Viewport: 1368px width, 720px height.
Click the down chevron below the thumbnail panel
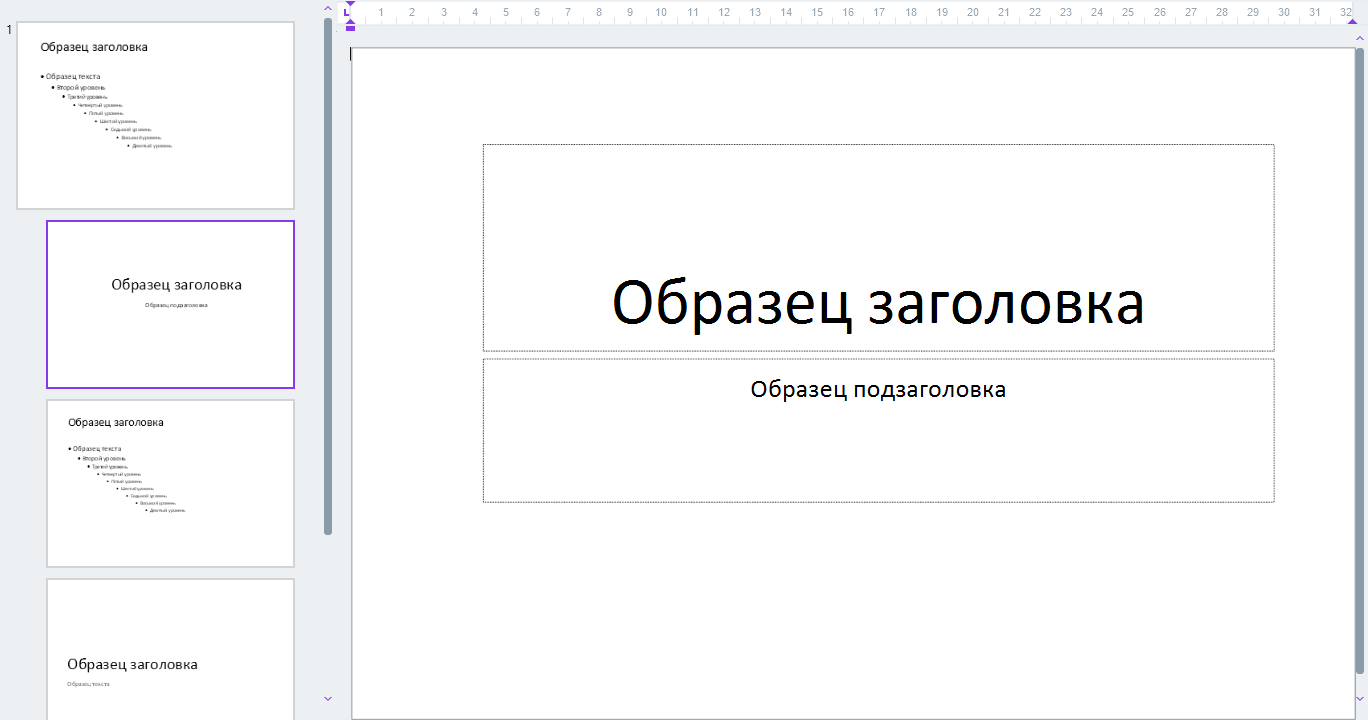[x=326, y=697]
